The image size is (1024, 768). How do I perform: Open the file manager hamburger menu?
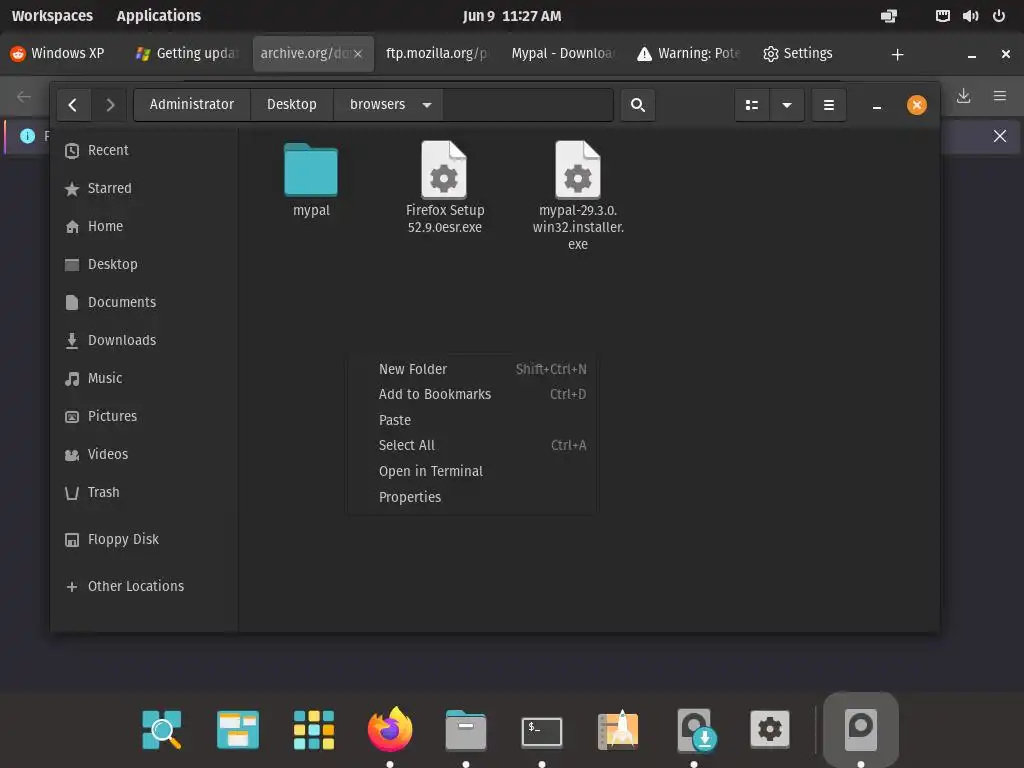(x=829, y=104)
